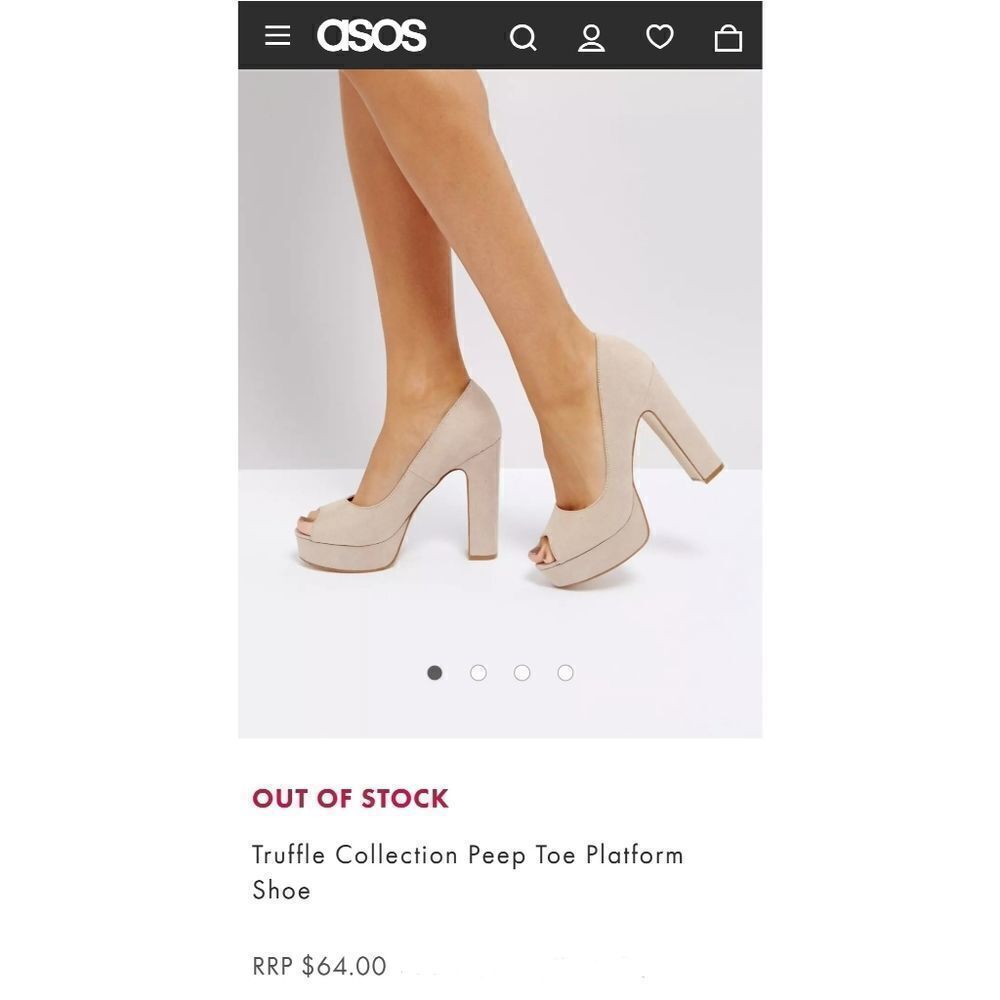Select the third carousel indicator dot
Viewport: 1000px width, 1000px height.
click(521, 673)
